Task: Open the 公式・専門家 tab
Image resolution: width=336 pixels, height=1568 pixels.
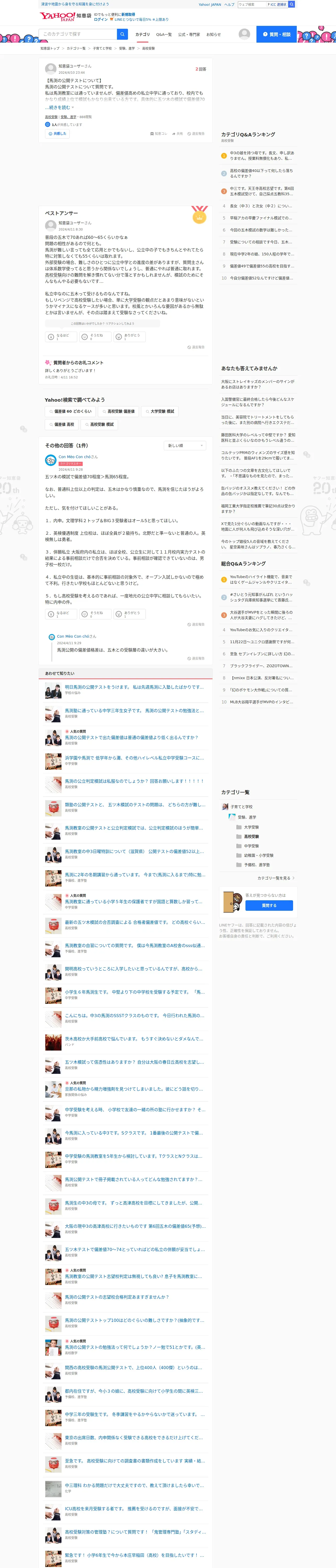Action: tap(189, 35)
